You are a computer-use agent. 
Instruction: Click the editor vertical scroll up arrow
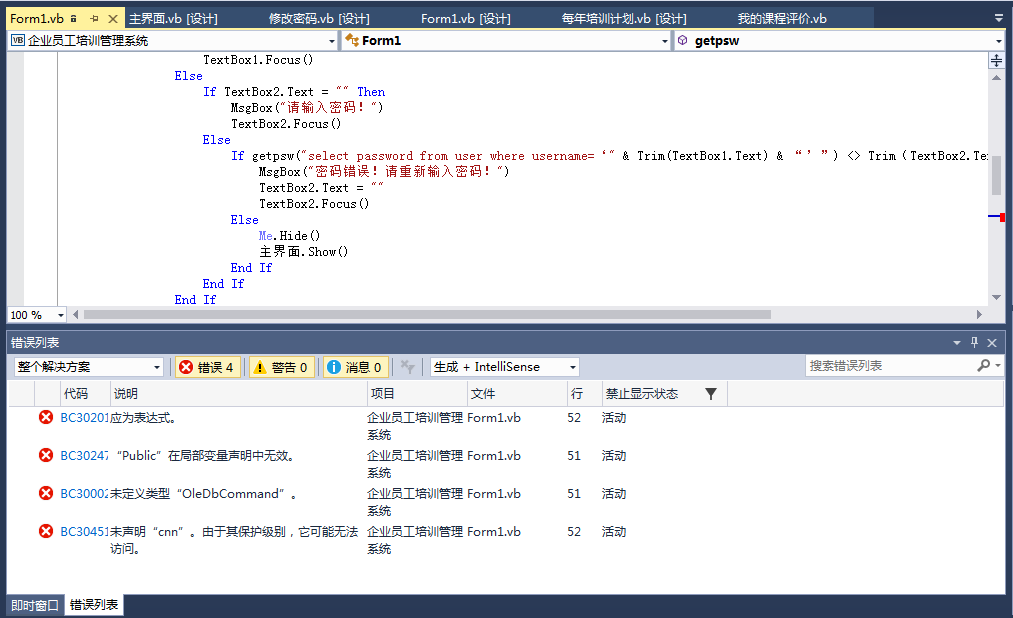997,77
